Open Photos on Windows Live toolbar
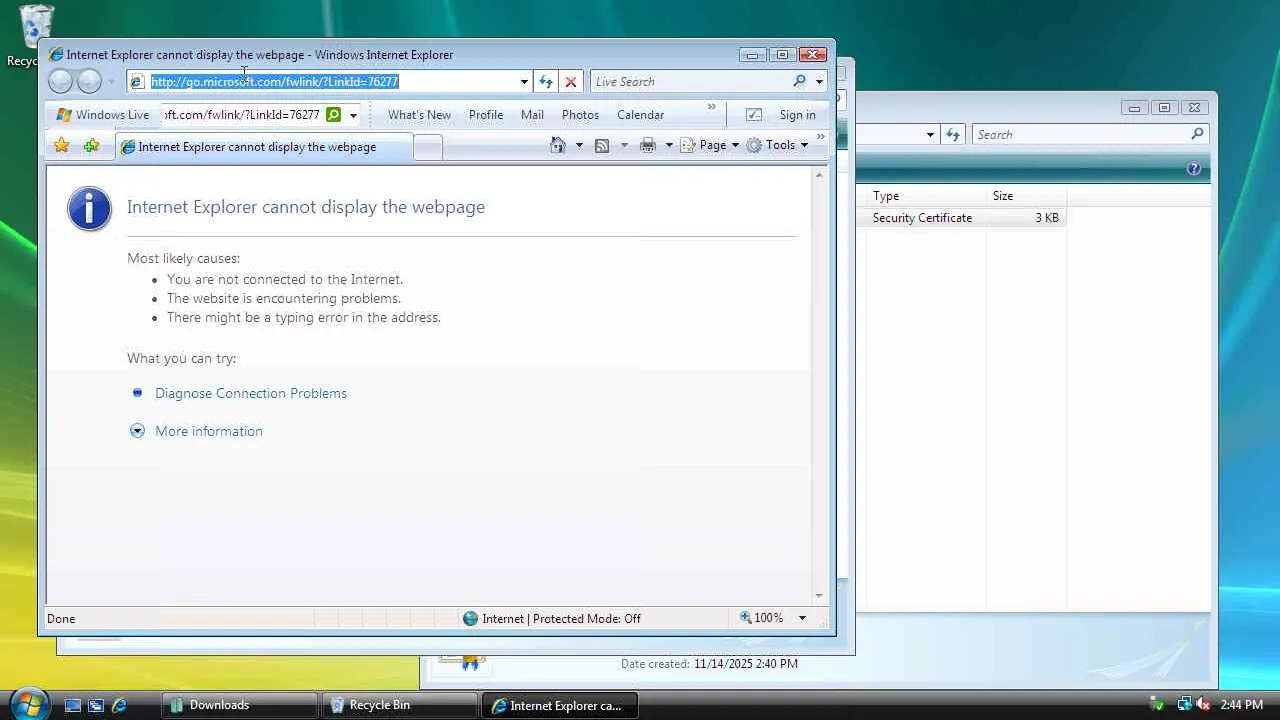Image resolution: width=1280 pixels, height=720 pixels. [580, 115]
